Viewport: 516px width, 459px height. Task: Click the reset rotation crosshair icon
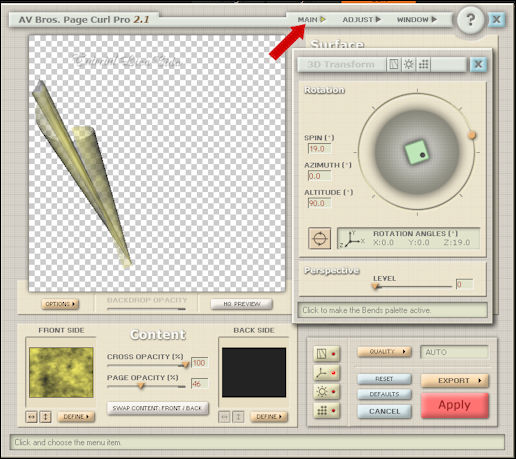pos(320,239)
